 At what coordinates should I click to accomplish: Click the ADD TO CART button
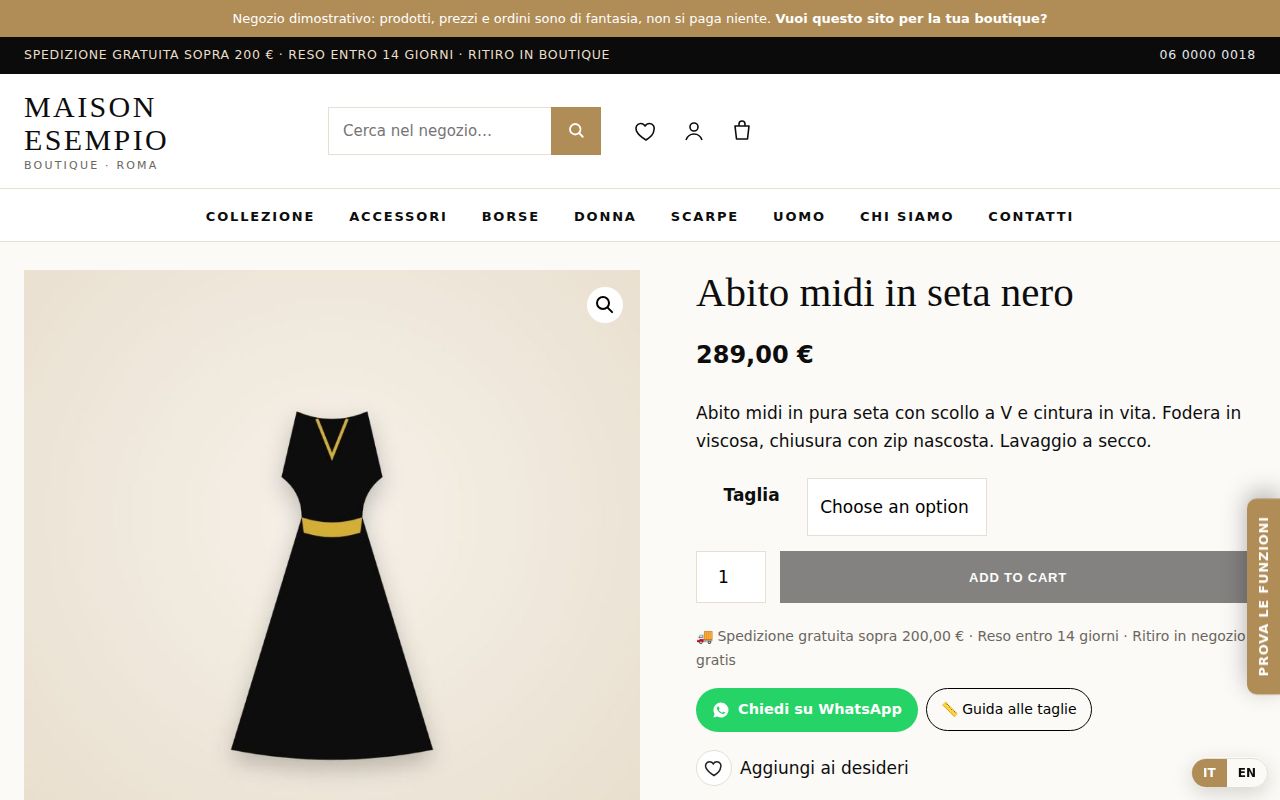1017,577
